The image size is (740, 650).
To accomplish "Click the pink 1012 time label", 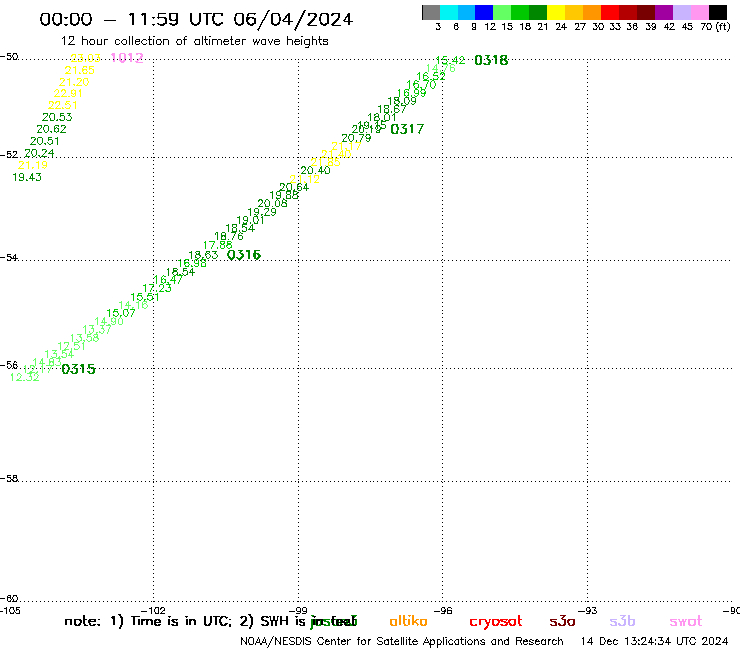I will pos(126,58).
